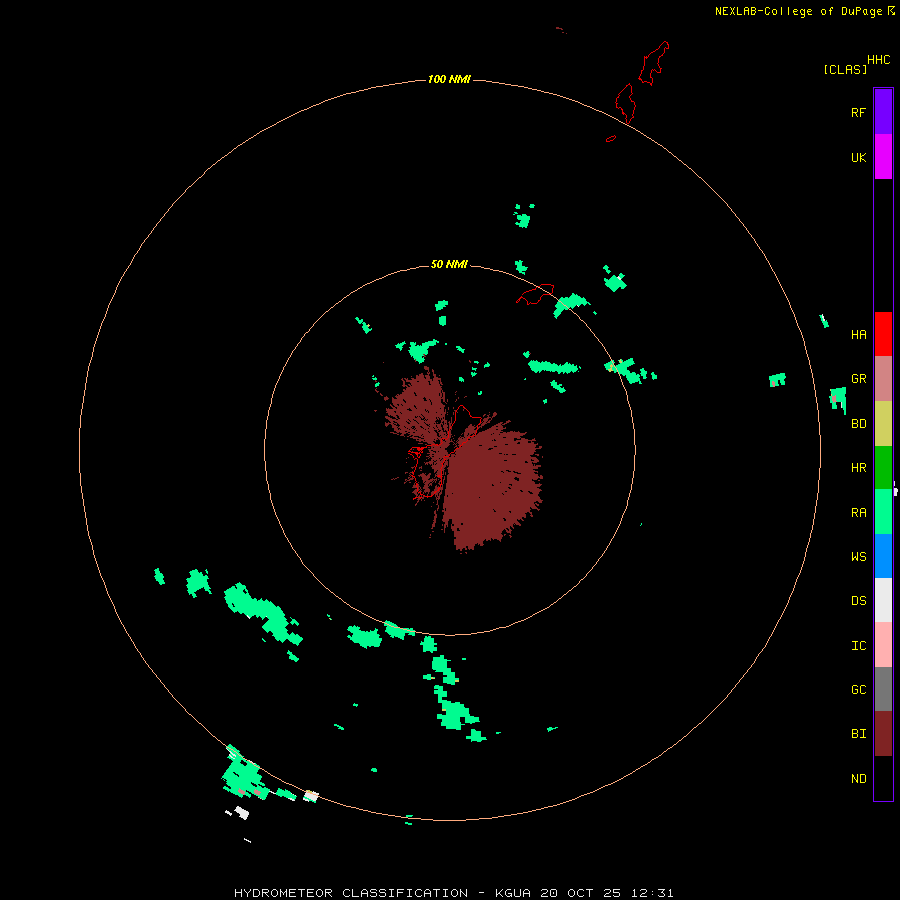Image resolution: width=900 pixels, height=900 pixels.
Task: Click the [CLAS] legend heading
Action: tap(845, 69)
